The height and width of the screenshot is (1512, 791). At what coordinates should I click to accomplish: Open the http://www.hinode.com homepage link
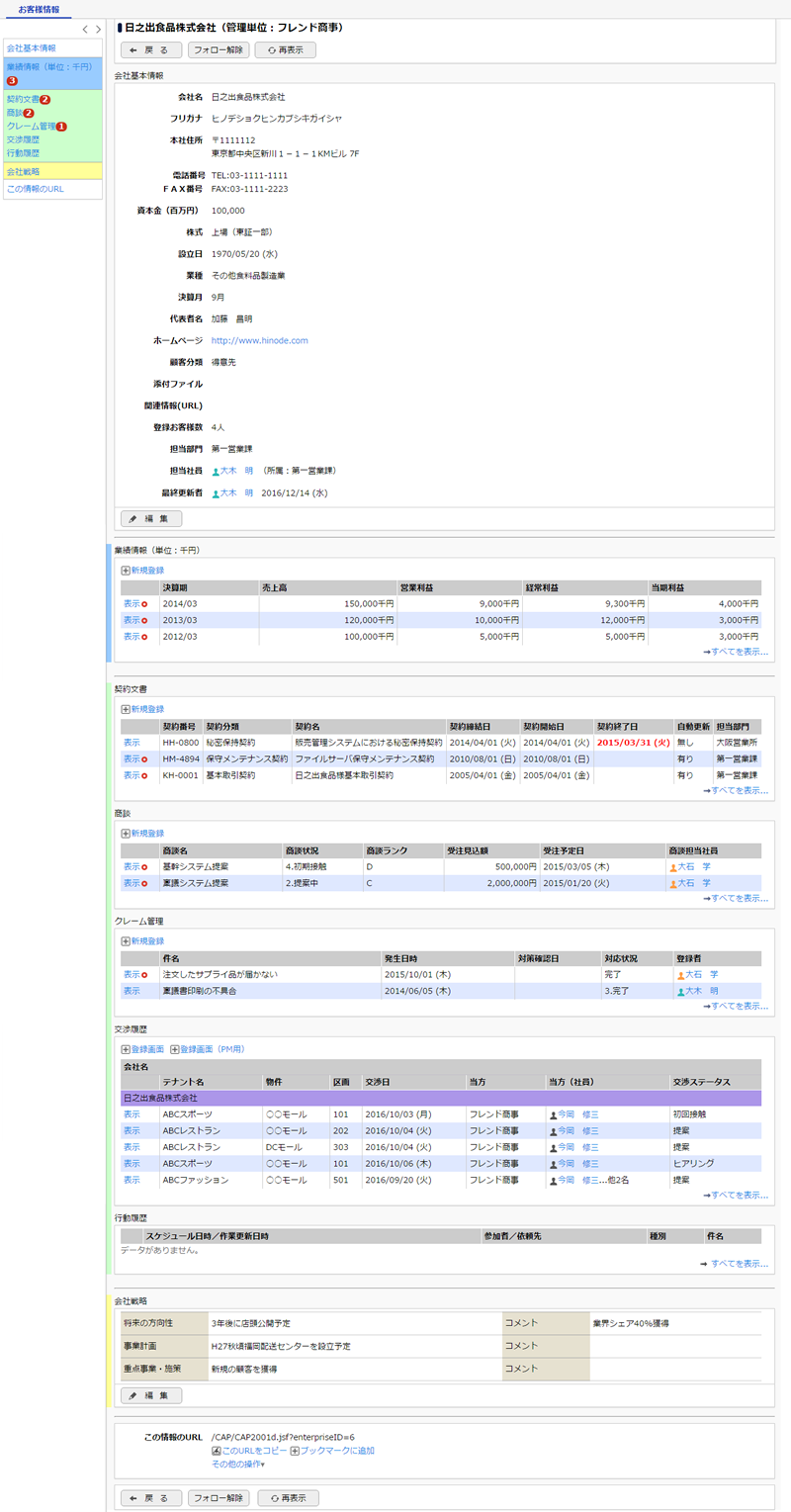(x=260, y=340)
